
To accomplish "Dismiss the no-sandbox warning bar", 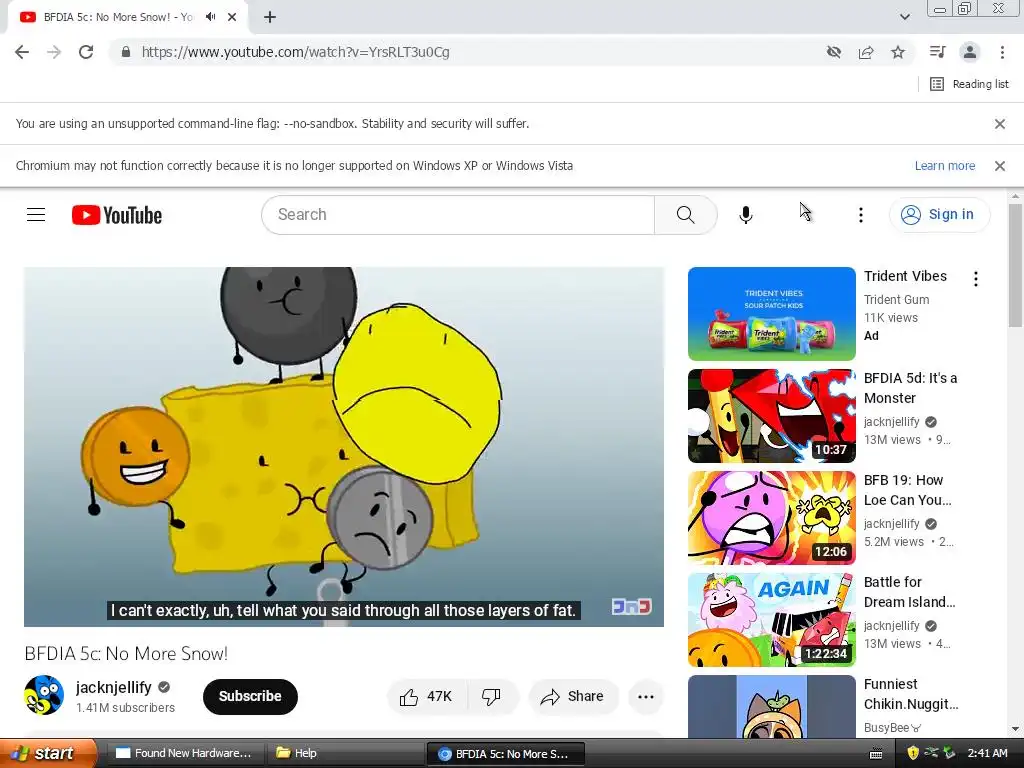I will point(999,123).
